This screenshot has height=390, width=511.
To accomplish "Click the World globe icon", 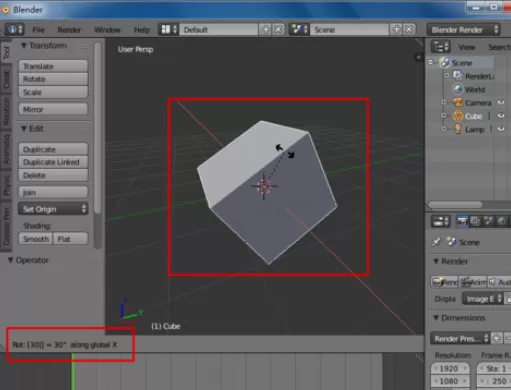I will [x=458, y=89].
